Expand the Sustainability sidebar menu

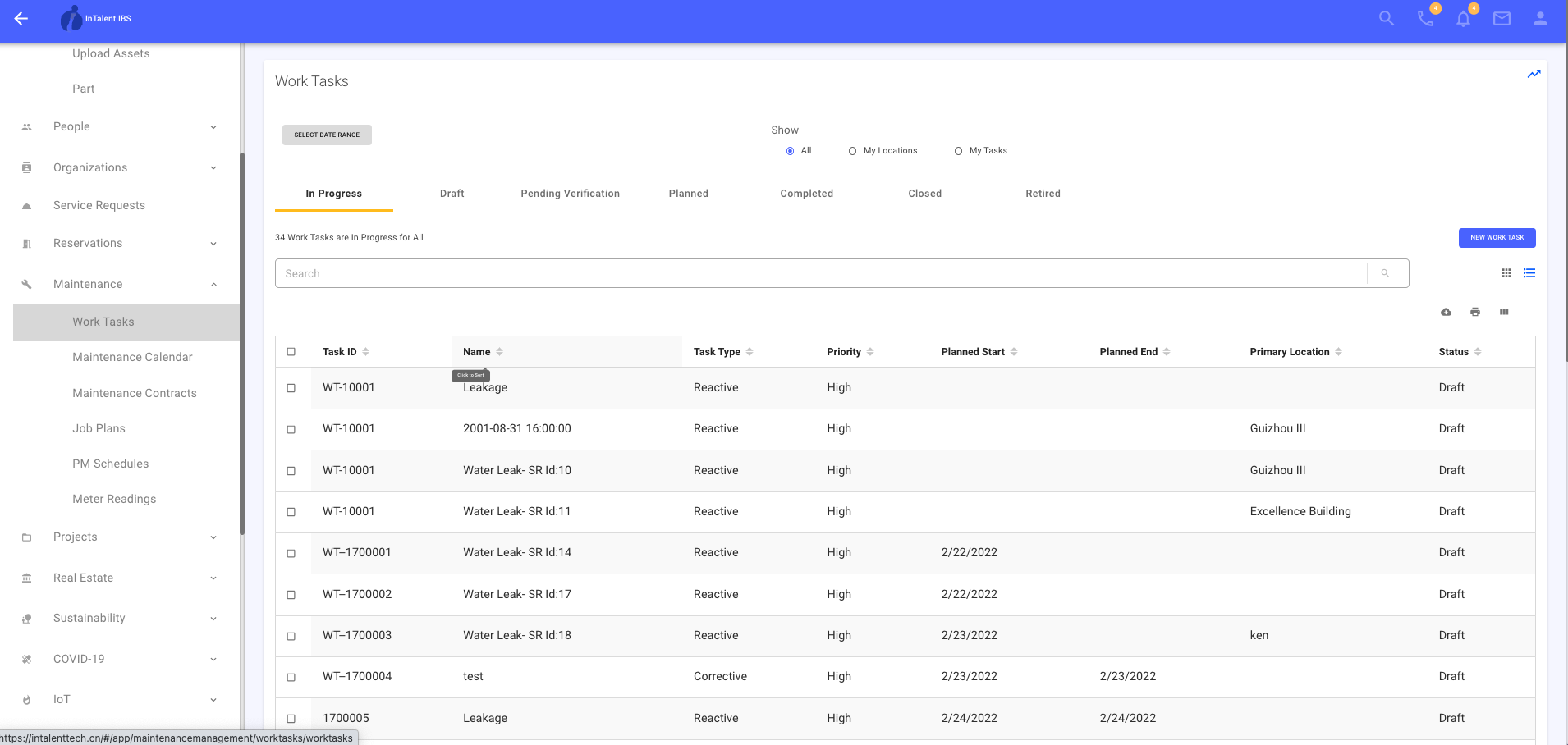tap(213, 619)
